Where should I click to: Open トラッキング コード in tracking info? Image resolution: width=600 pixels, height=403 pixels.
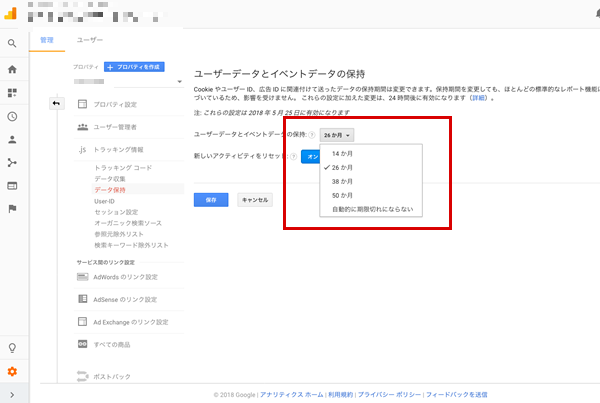(123, 167)
